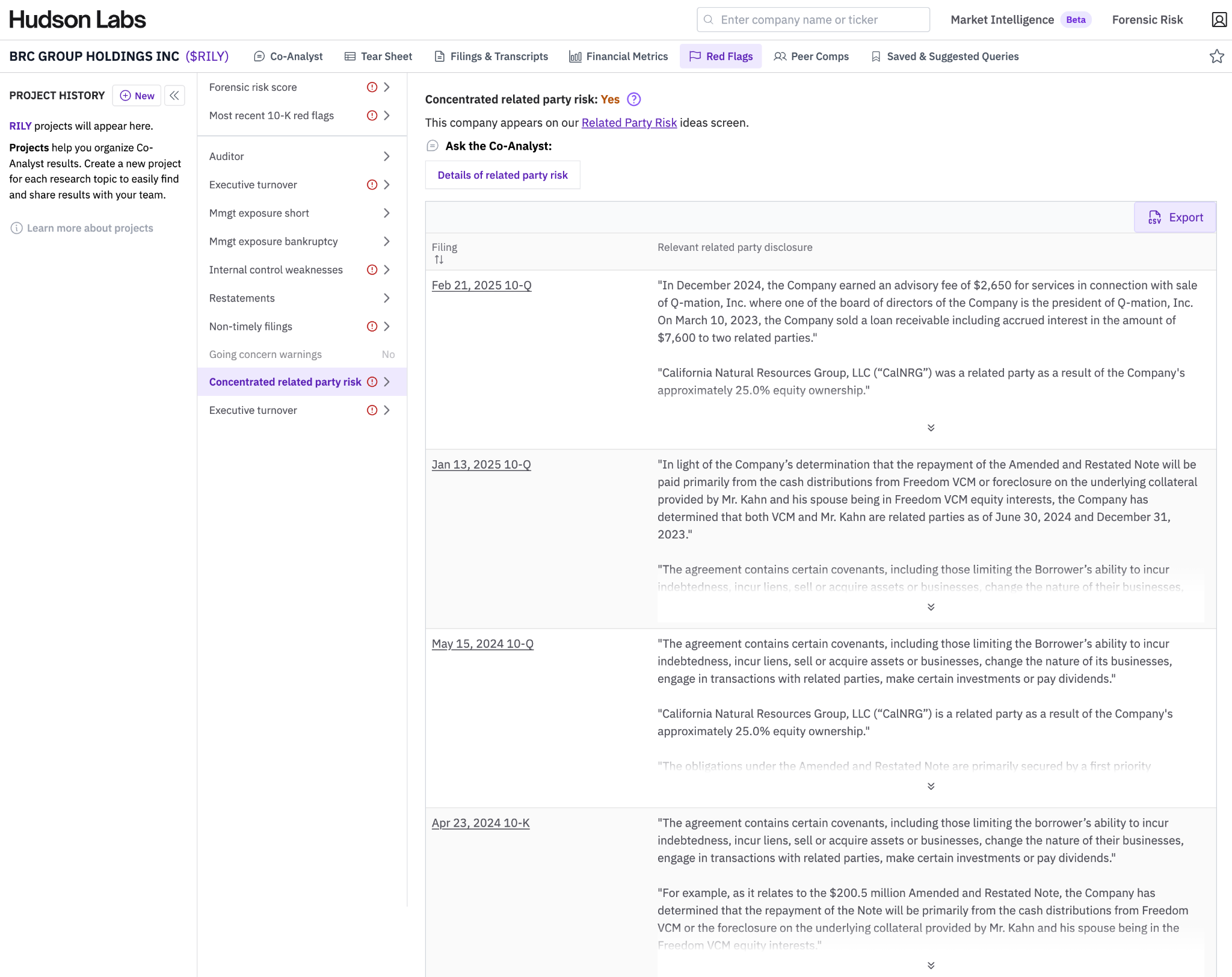Open the Peer Comps tab
The height and width of the screenshot is (977, 1232).
click(x=811, y=57)
